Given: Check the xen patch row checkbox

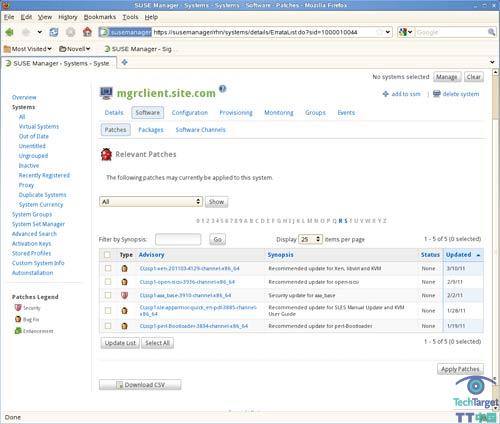Looking at the screenshot, I should click(108, 268).
